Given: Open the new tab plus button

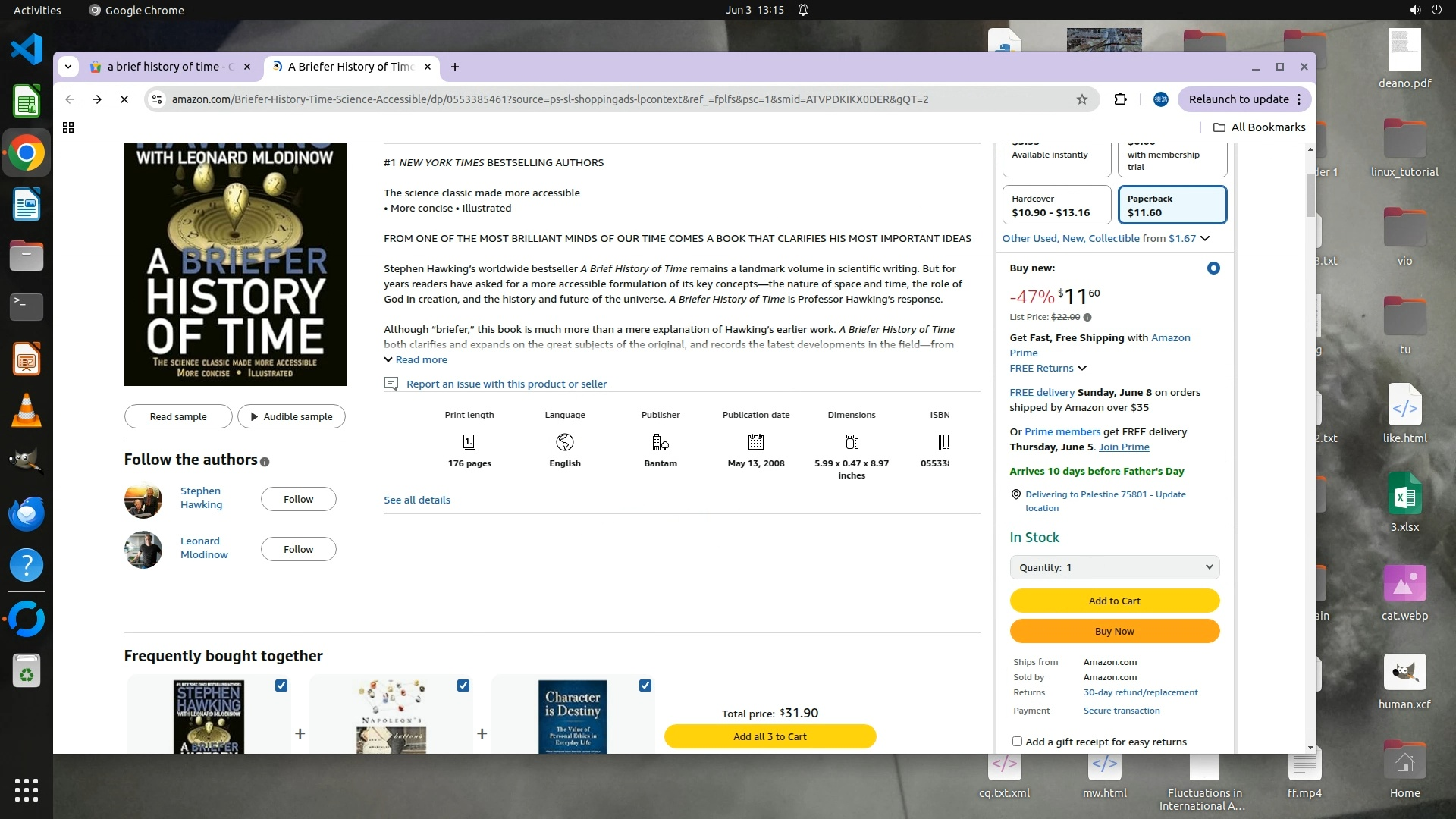Looking at the screenshot, I should [x=455, y=67].
